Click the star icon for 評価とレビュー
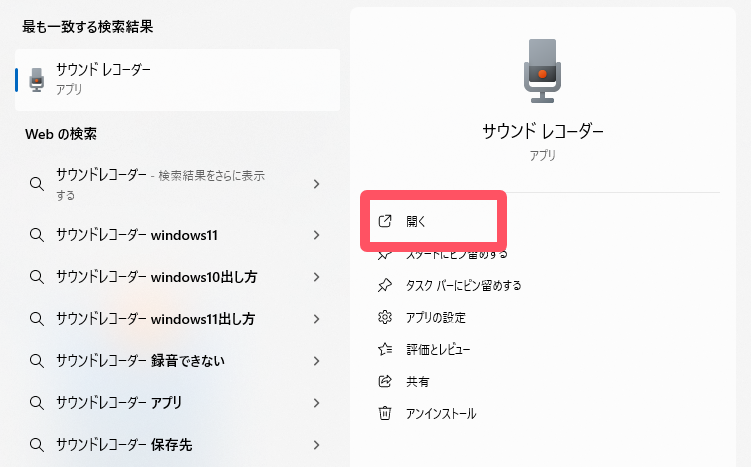The width and height of the screenshot is (751, 467). click(385, 349)
